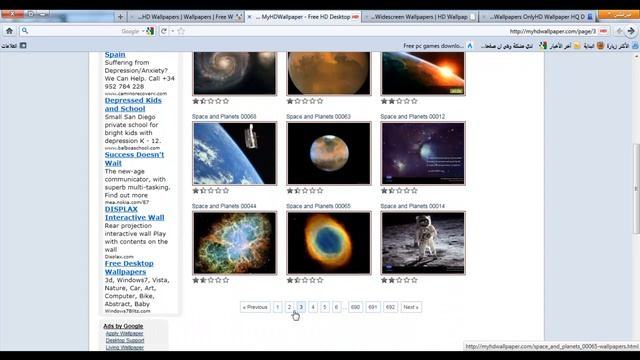This screenshot has width=640, height=360.
Task: Open Space and Planets 00063 Mars thumbnail
Action: [x=329, y=153]
